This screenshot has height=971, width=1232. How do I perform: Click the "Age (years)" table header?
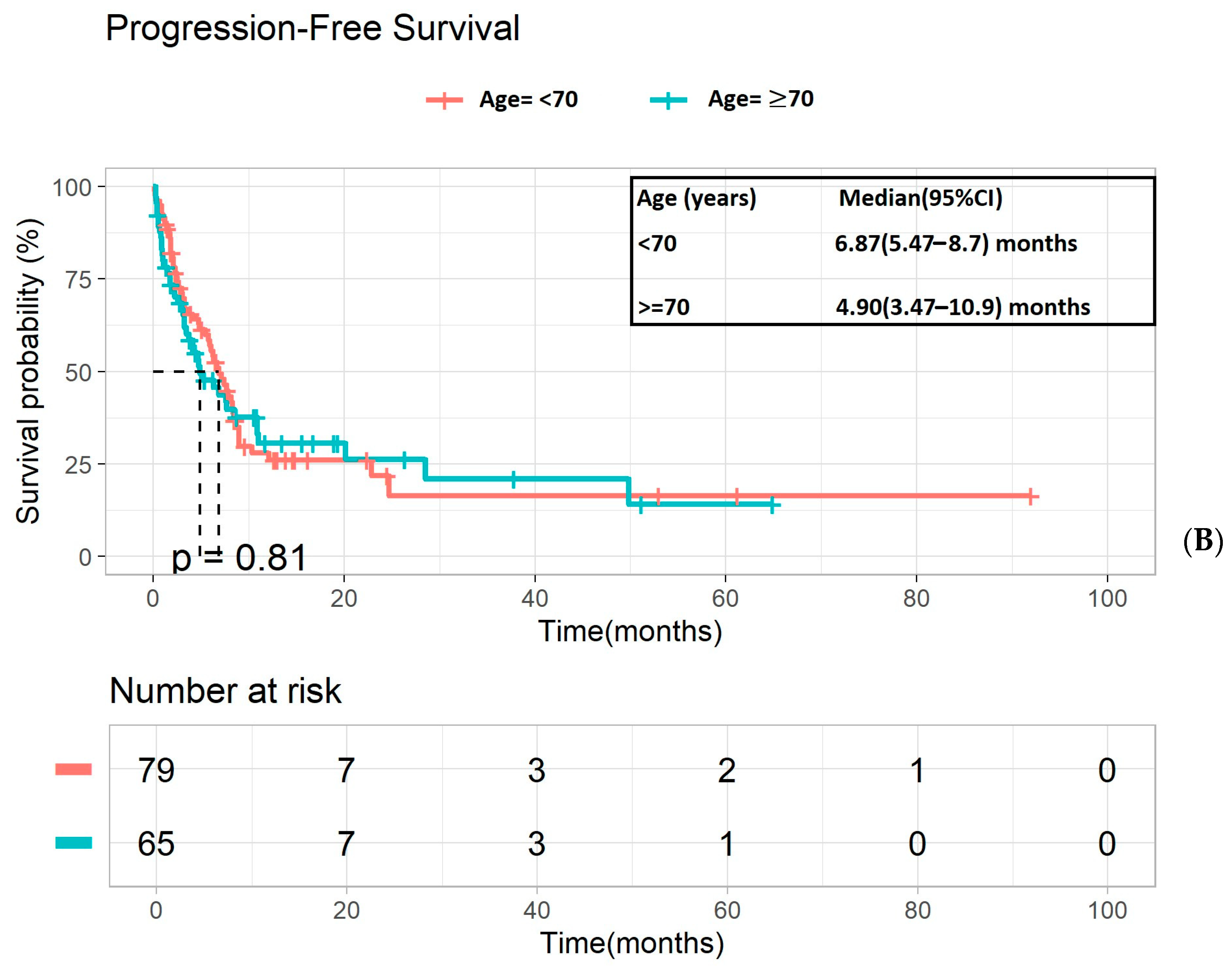click(x=697, y=198)
